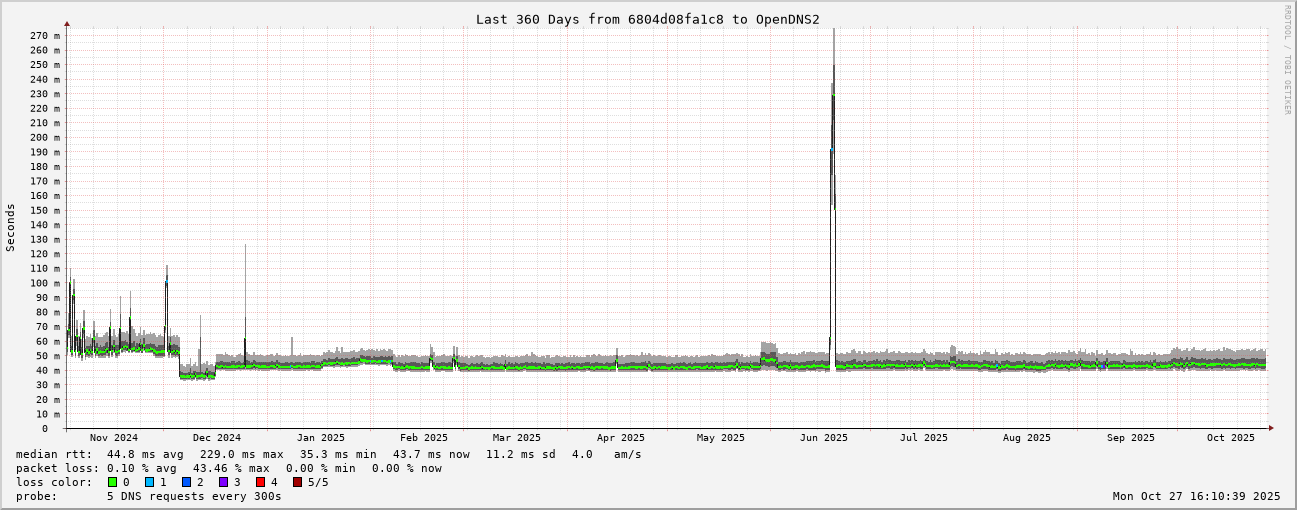This screenshot has height=510, width=1297.
Task: Click the 'Nov 2024' x-axis label
Action: [x=114, y=438]
